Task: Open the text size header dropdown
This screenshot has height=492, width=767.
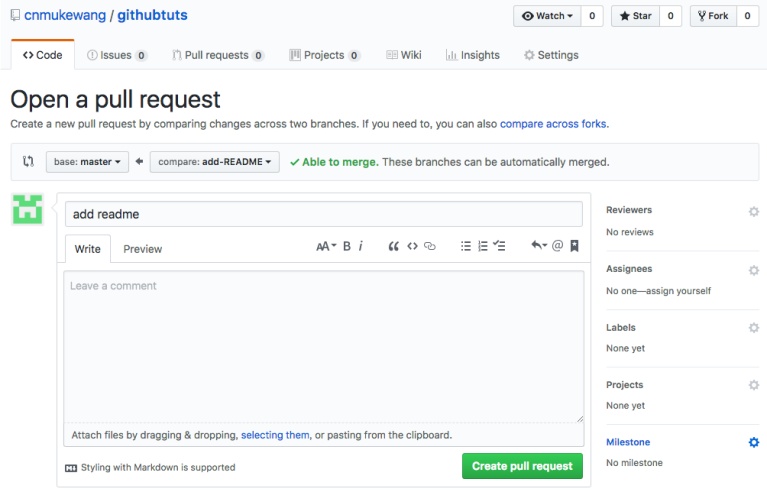Action: click(326, 246)
